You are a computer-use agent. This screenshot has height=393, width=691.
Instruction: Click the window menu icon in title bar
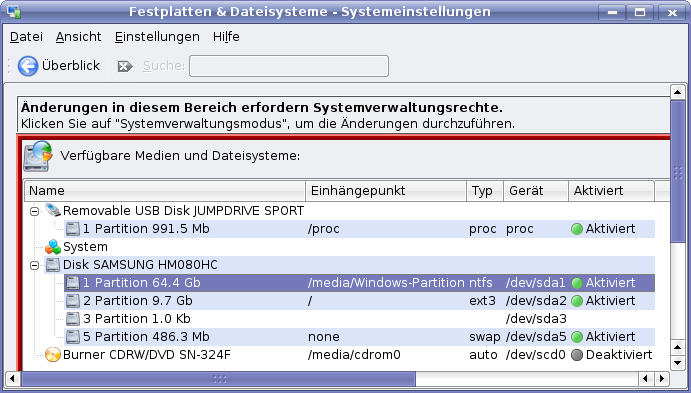[x=14, y=11]
